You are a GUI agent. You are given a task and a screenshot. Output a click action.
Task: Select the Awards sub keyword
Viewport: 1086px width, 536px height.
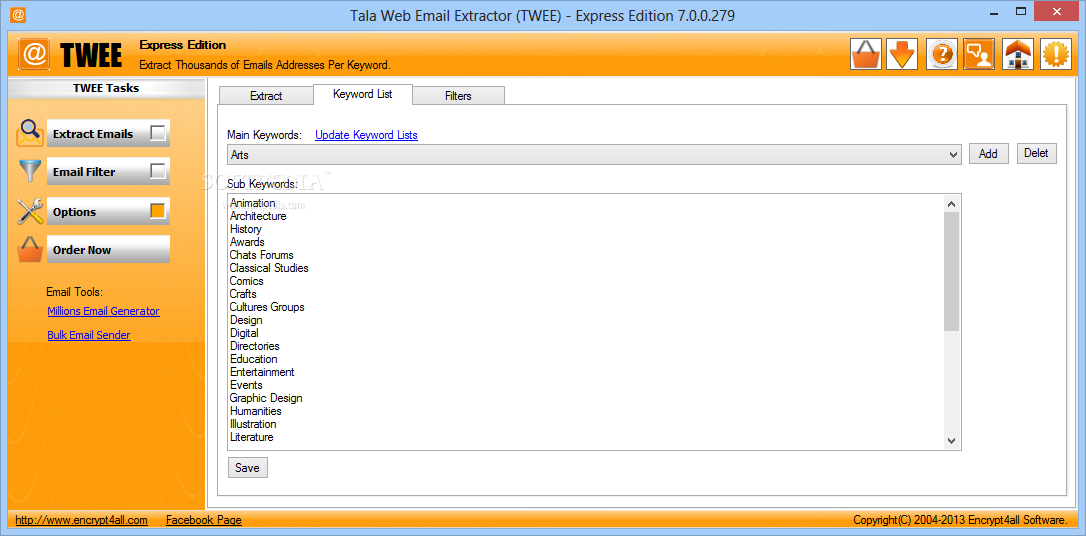[x=247, y=242]
